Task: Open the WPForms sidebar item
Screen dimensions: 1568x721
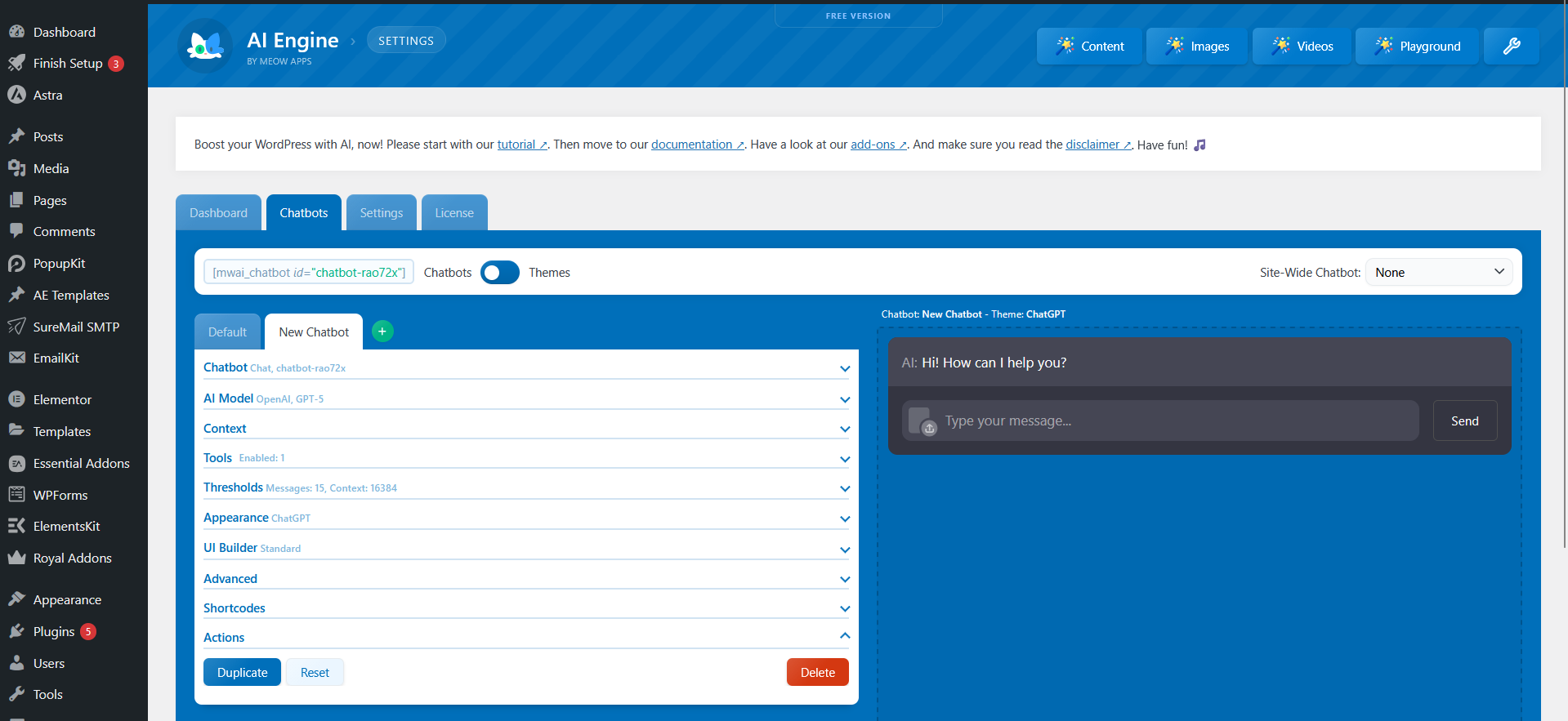Action: pyautogui.click(x=60, y=495)
